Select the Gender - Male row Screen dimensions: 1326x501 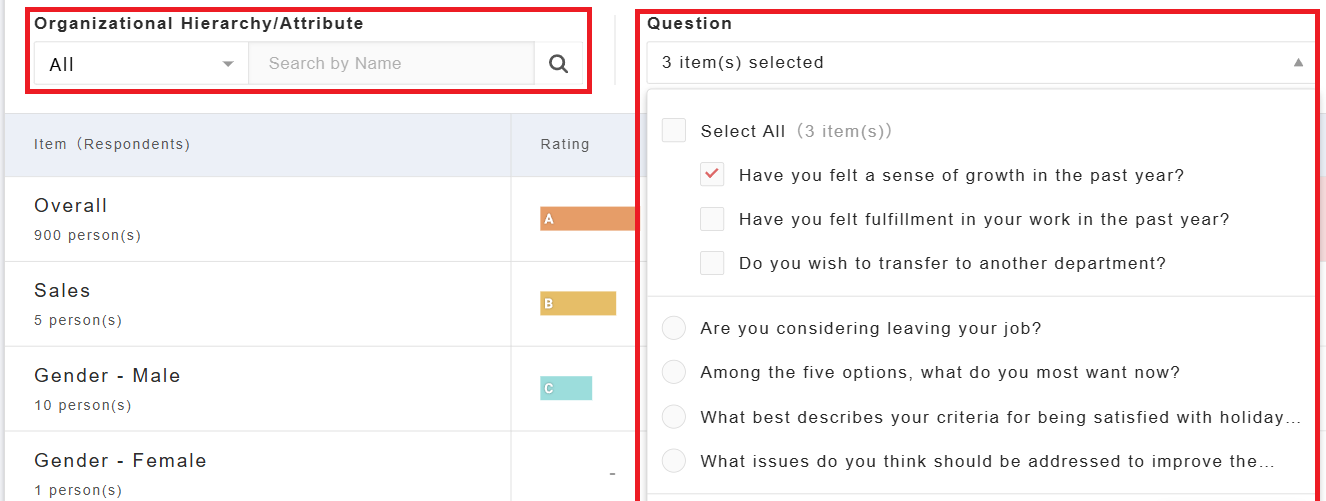point(108,376)
